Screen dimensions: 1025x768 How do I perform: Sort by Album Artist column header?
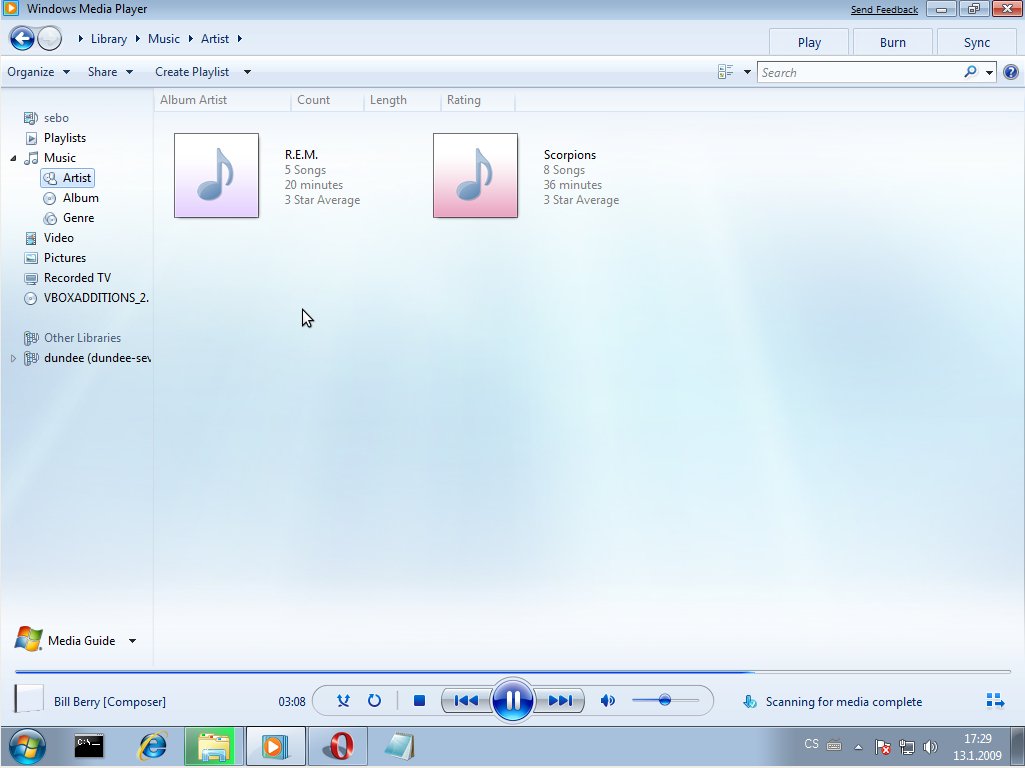(223, 100)
